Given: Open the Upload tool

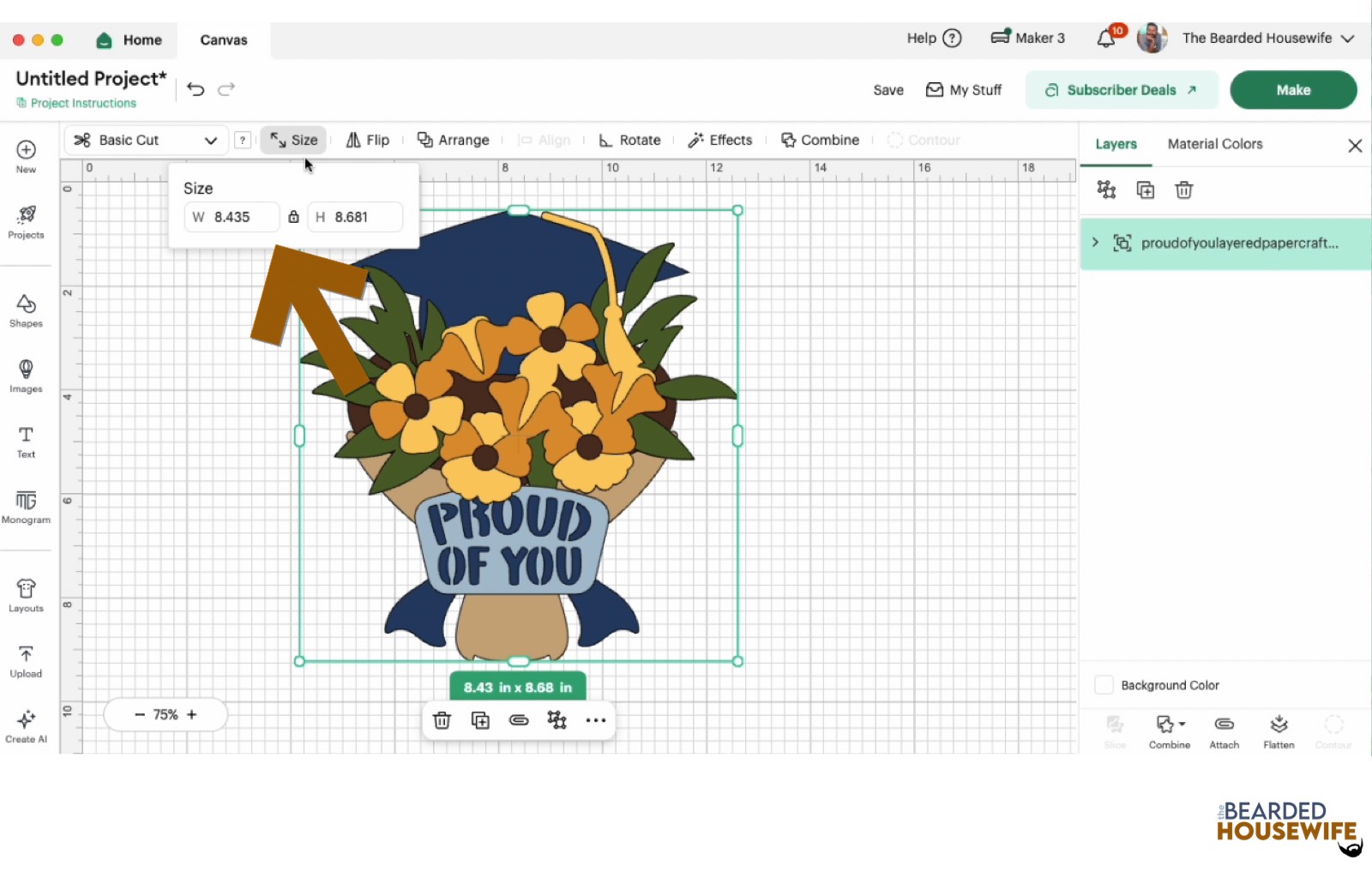Looking at the screenshot, I should click(x=26, y=661).
